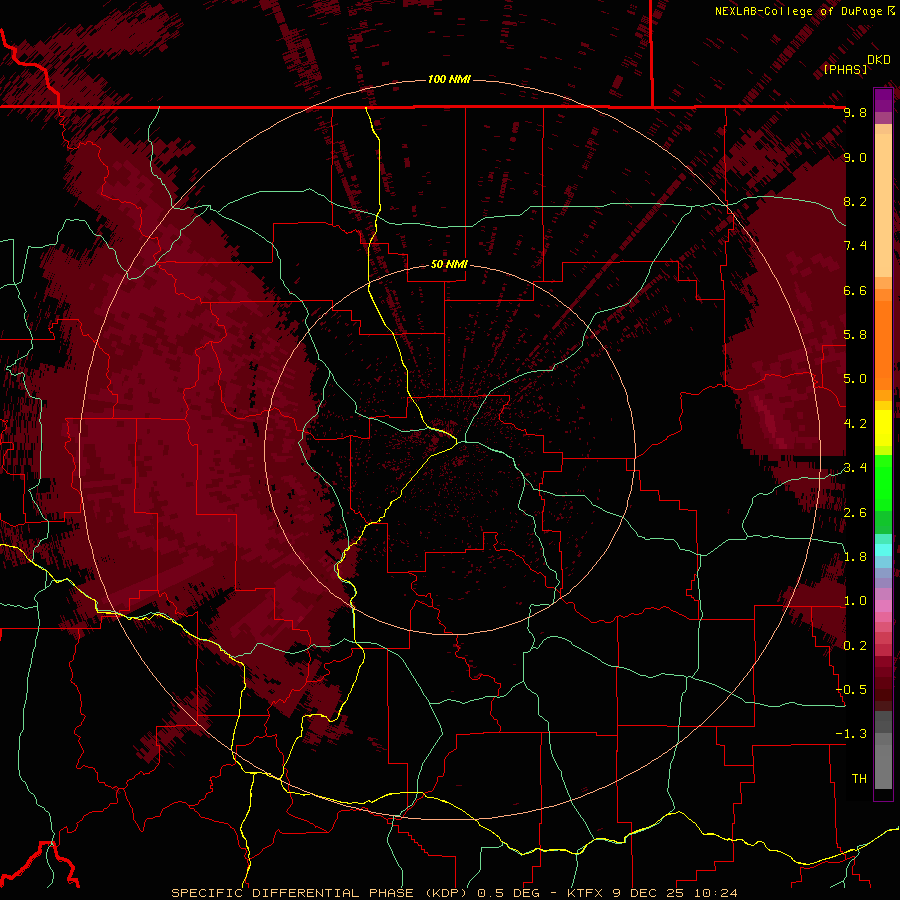The height and width of the screenshot is (900, 900).
Task: Click the 6.6 value on color scale
Action: click(x=855, y=290)
